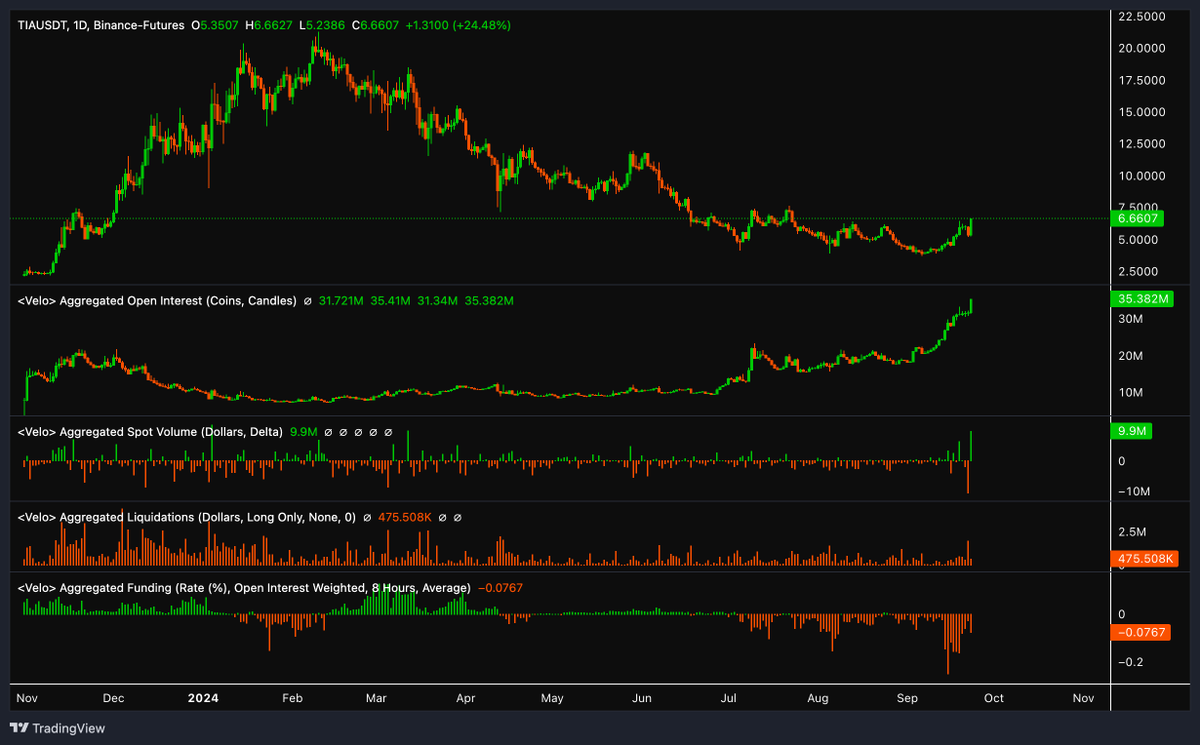This screenshot has width=1200, height=745.
Task: Click the 2024 time axis label
Action: (202, 697)
